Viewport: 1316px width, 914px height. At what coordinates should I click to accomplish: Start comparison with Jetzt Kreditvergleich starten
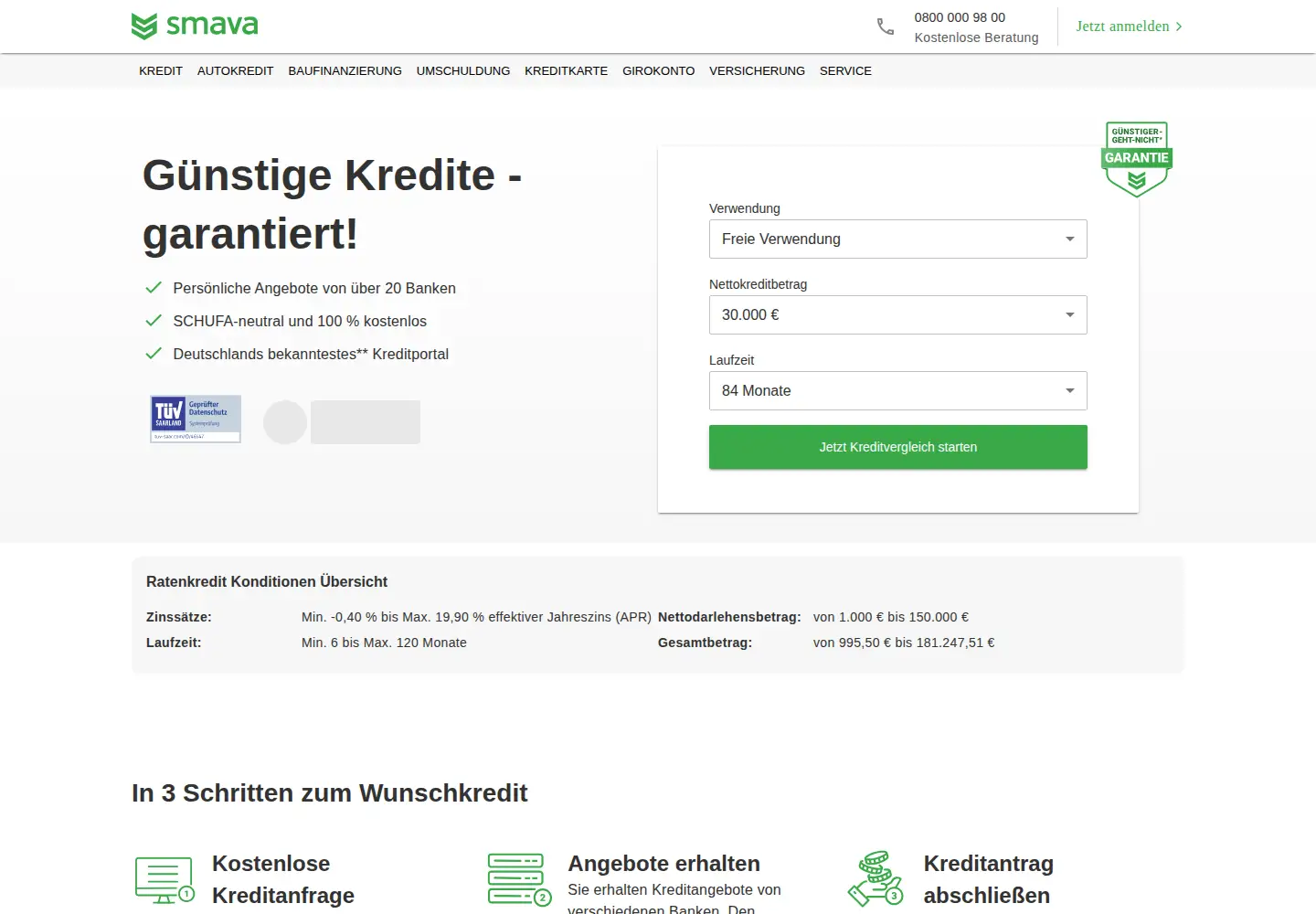(x=898, y=447)
